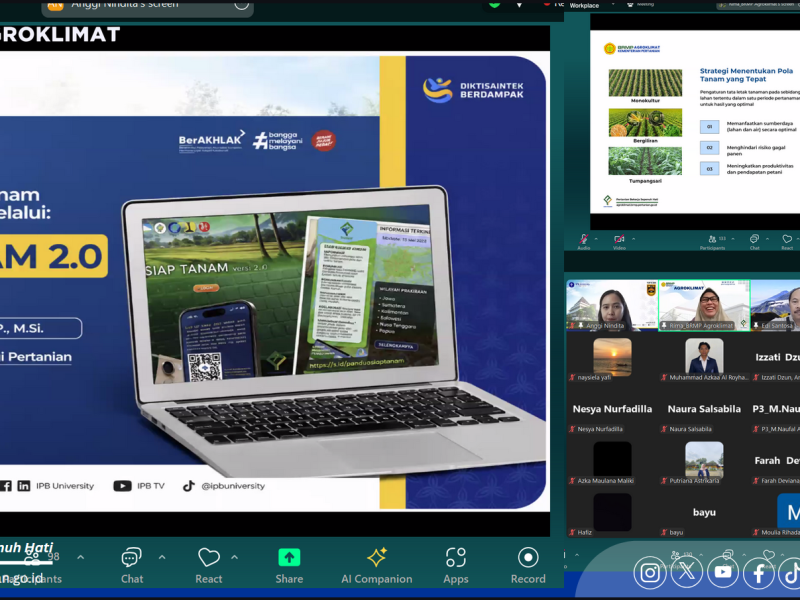Click muted mic icon beside Hafiz label
This screenshot has width=800, height=600.
pos(572,532)
